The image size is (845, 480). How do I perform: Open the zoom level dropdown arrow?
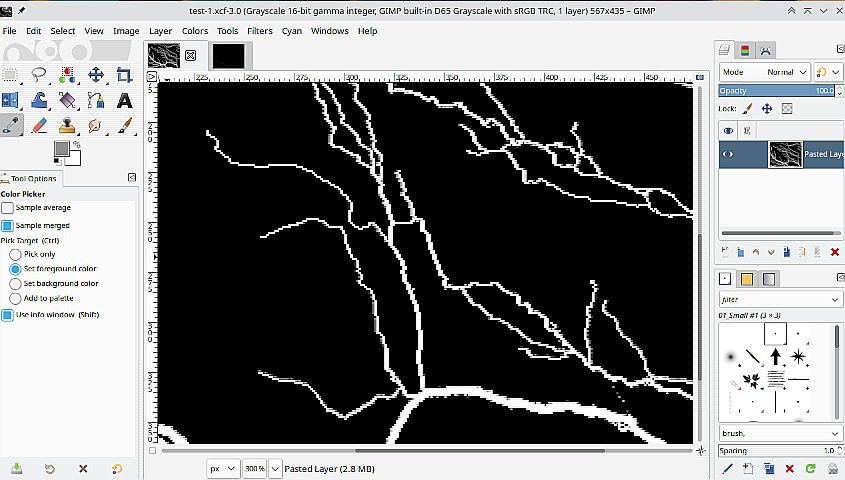click(x=275, y=469)
